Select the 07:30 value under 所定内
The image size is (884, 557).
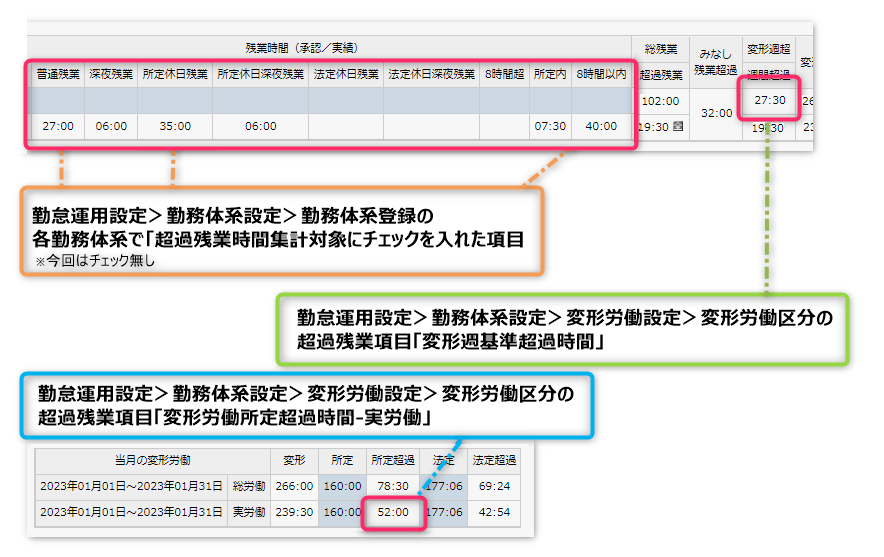[550, 126]
